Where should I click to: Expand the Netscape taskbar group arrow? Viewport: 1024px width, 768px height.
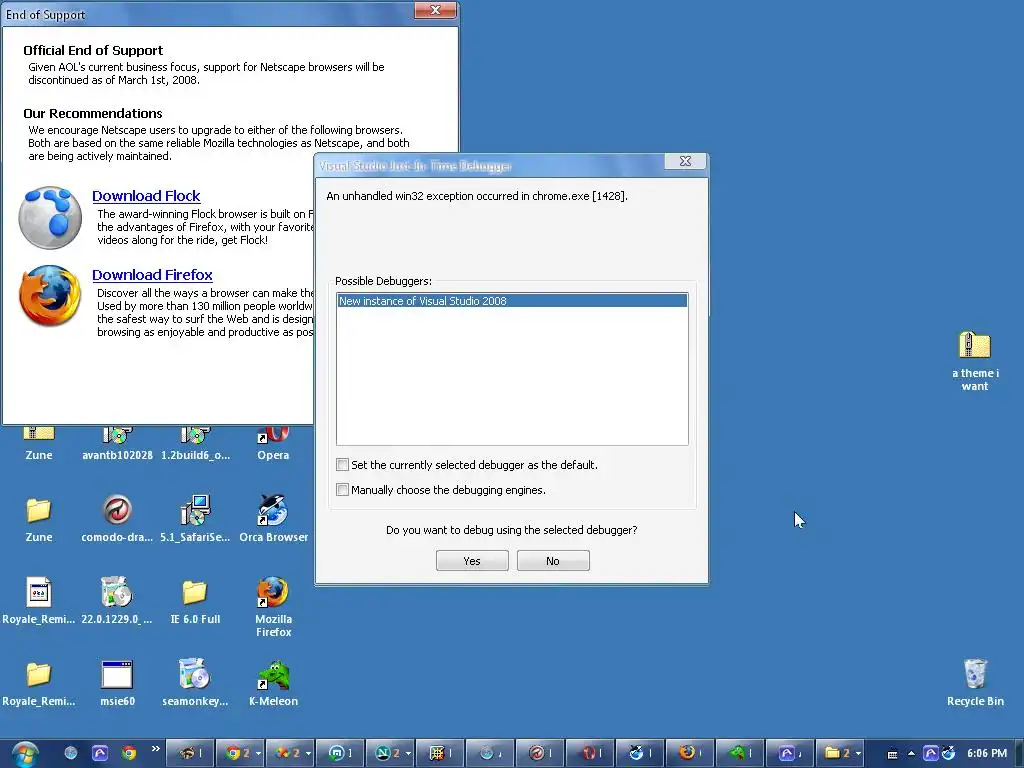pos(408,753)
